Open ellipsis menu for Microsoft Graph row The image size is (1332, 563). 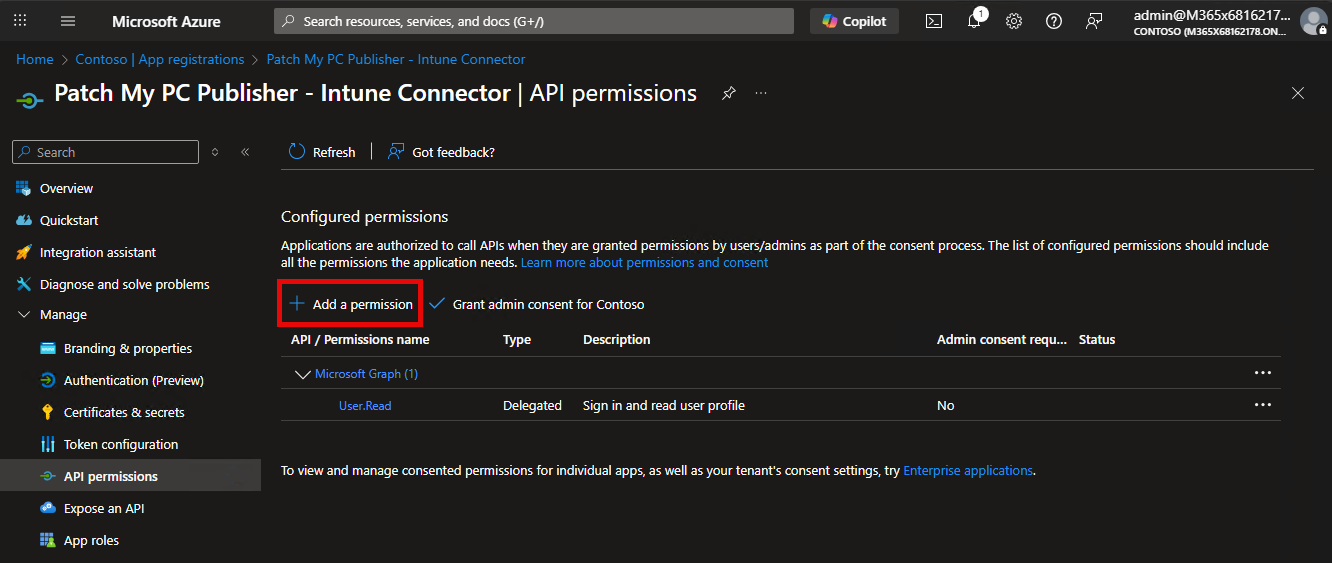point(1263,373)
